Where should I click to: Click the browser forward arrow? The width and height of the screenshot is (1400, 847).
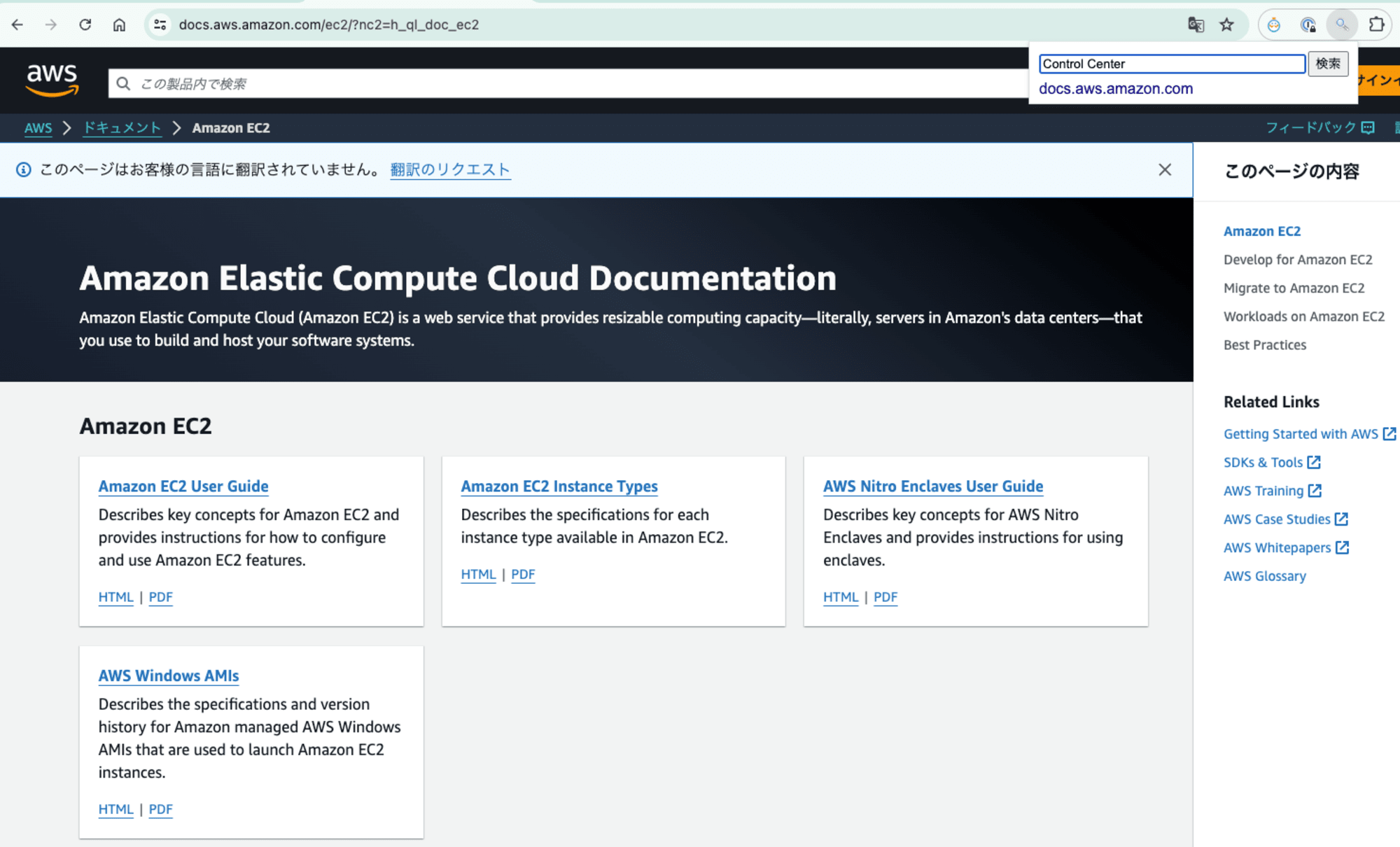51,24
